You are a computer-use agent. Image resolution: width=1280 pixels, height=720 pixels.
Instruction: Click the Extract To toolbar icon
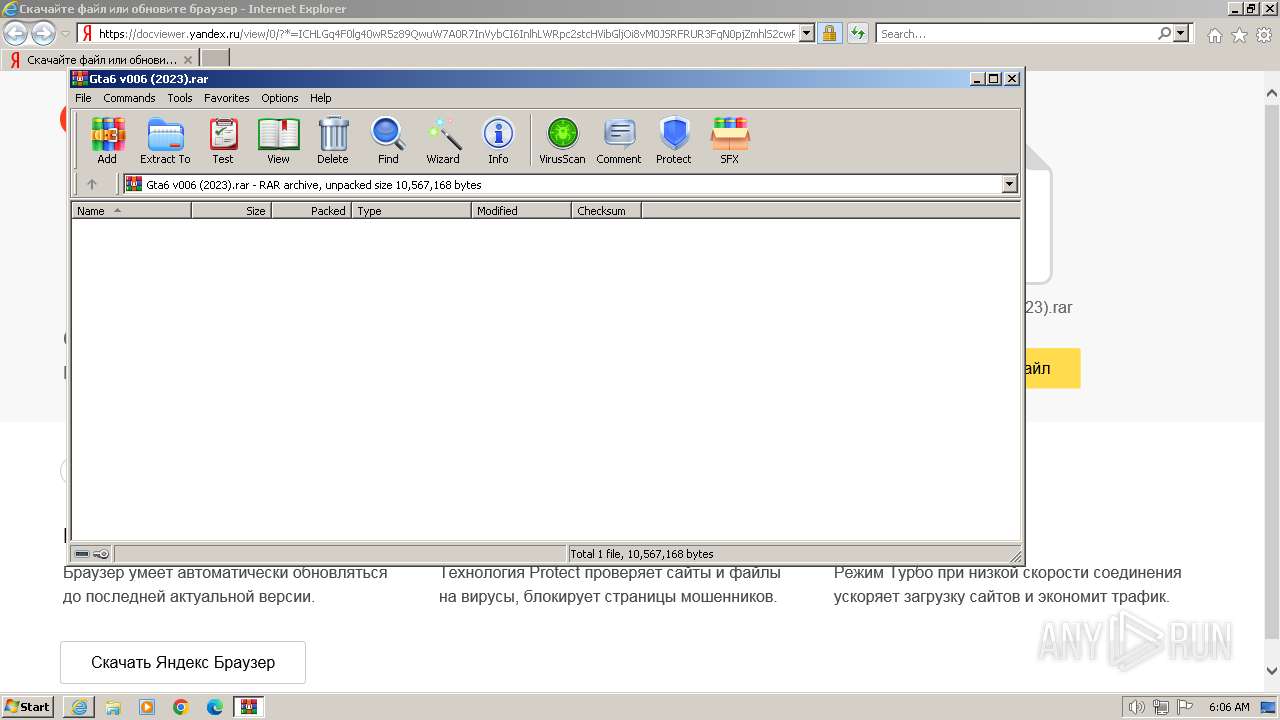coord(165,140)
